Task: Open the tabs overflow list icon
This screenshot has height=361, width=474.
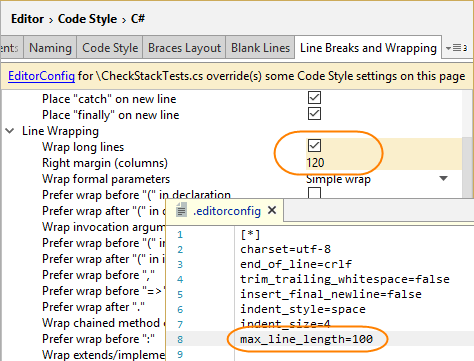Action: click(456, 48)
